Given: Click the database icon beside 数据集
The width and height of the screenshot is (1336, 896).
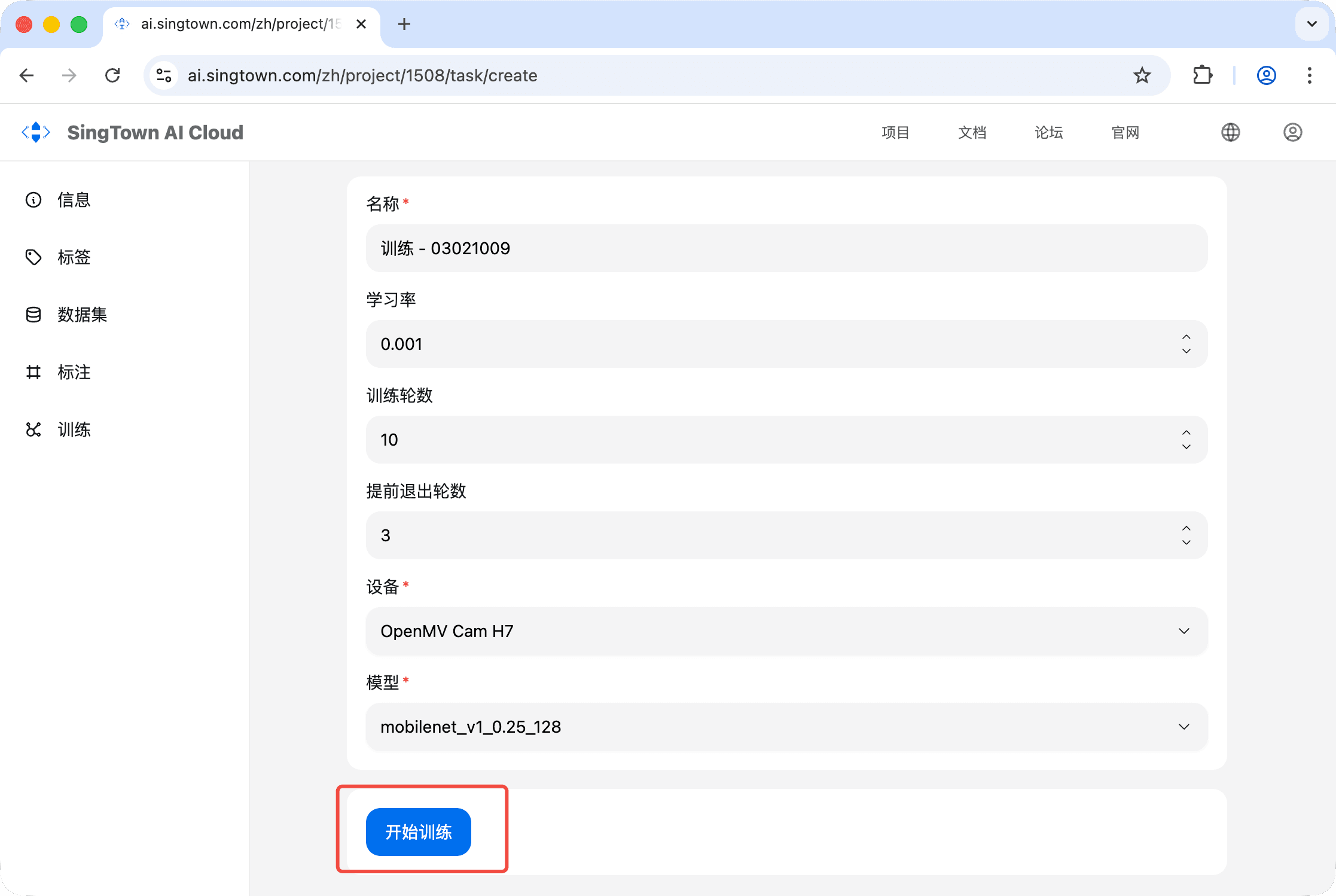Looking at the screenshot, I should click(x=33, y=315).
